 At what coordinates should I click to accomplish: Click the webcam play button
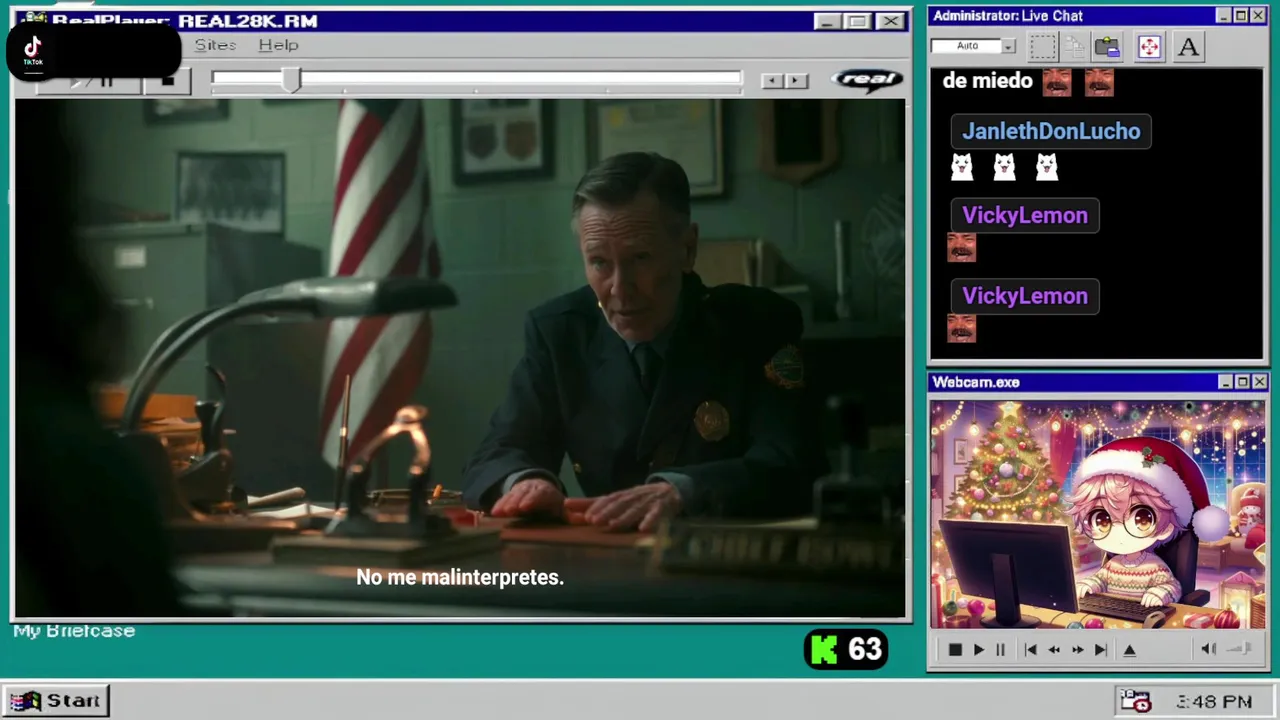coord(978,650)
